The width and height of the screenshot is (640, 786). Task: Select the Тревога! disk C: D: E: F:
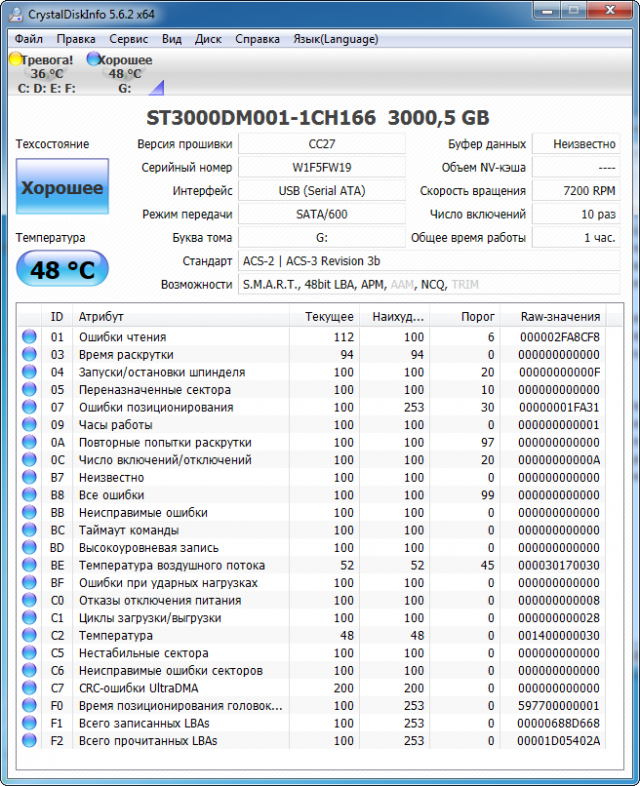44,73
